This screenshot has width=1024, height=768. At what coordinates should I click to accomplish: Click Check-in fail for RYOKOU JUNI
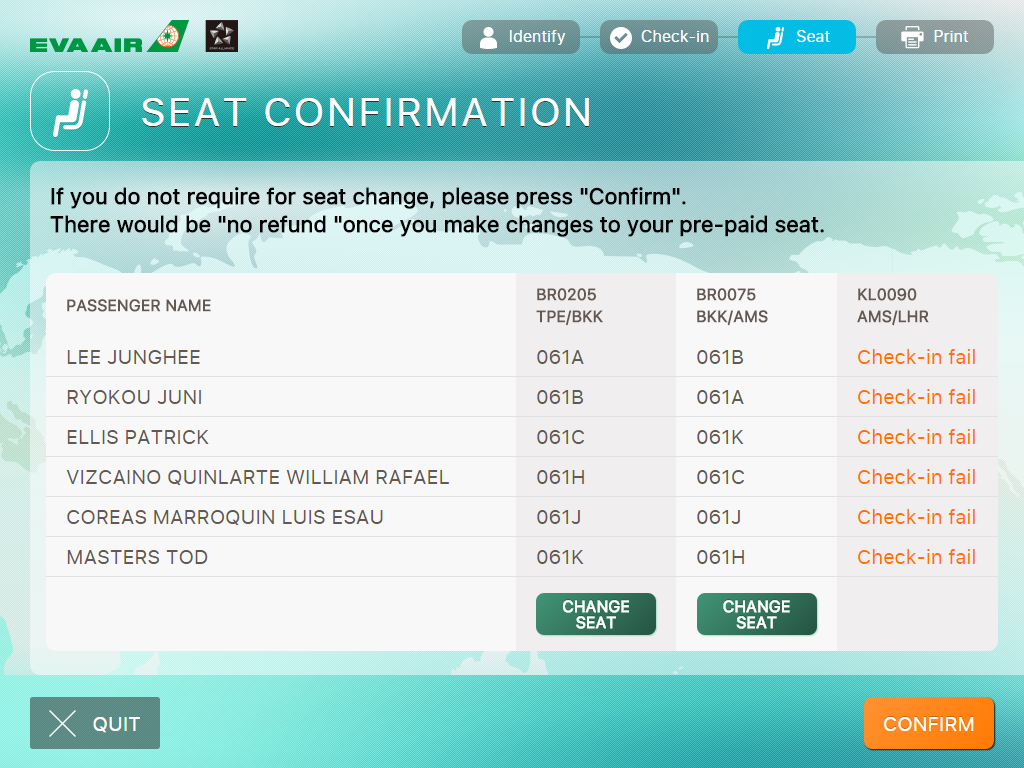(x=916, y=397)
